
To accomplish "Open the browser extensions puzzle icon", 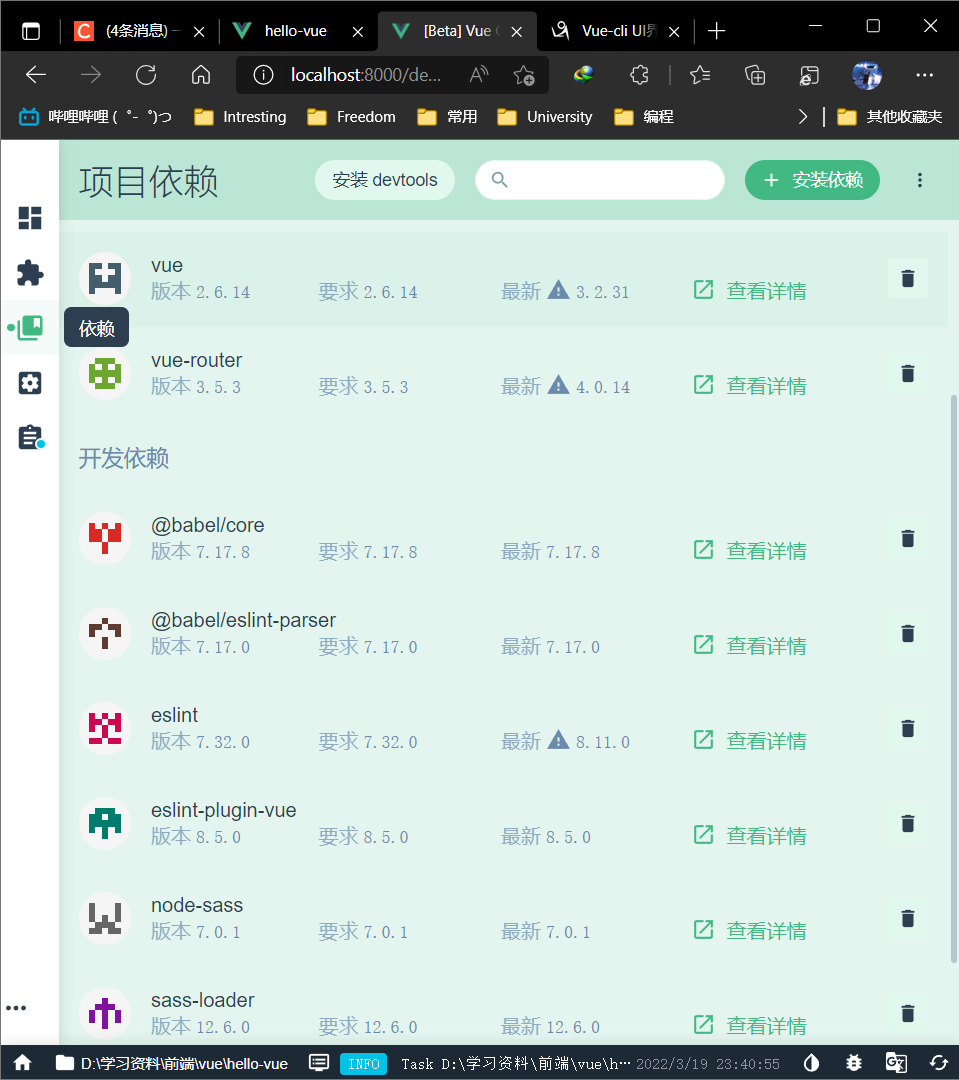I will tap(639, 75).
